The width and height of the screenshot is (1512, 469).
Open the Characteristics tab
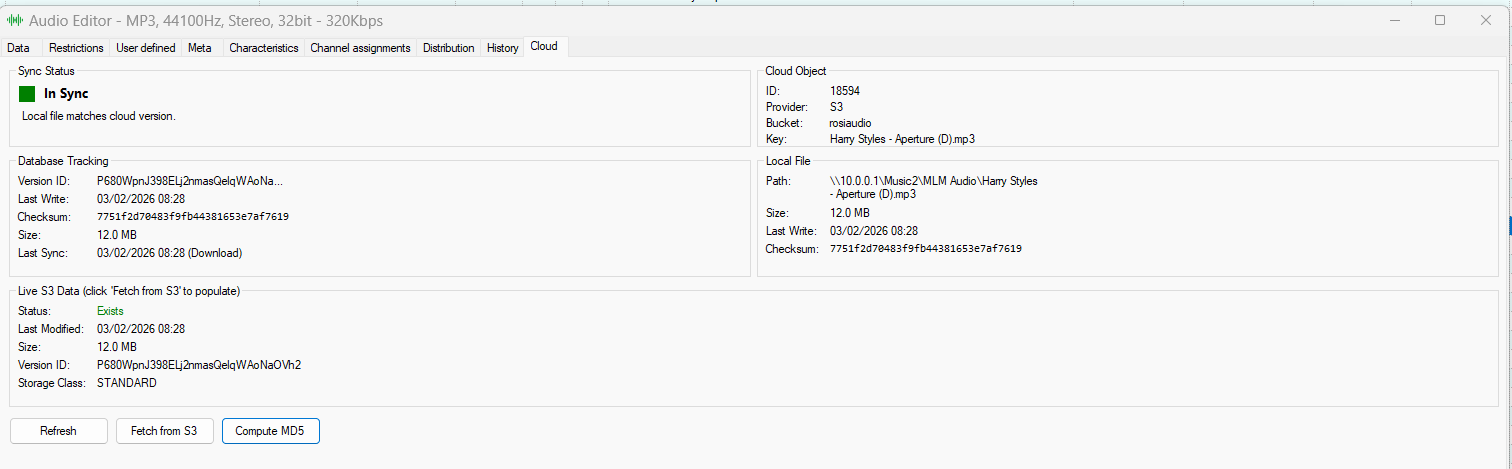coord(264,48)
